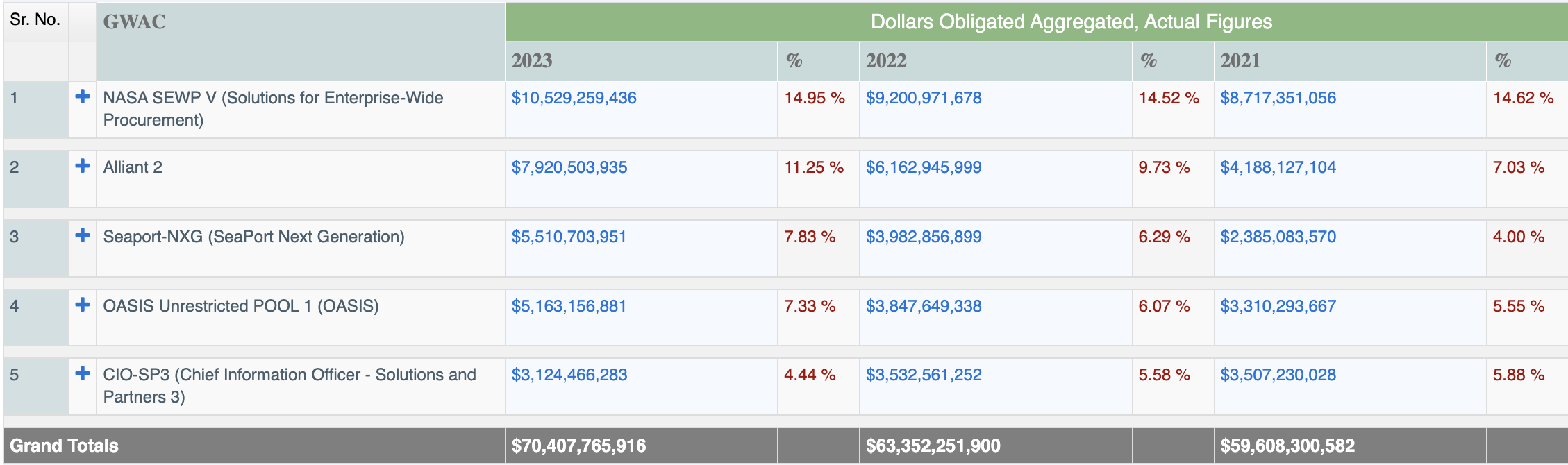Click CIO-SP3 2023 amount $3,124,466,283
The image size is (1568, 465).
pyautogui.click(x=569, y=375)
